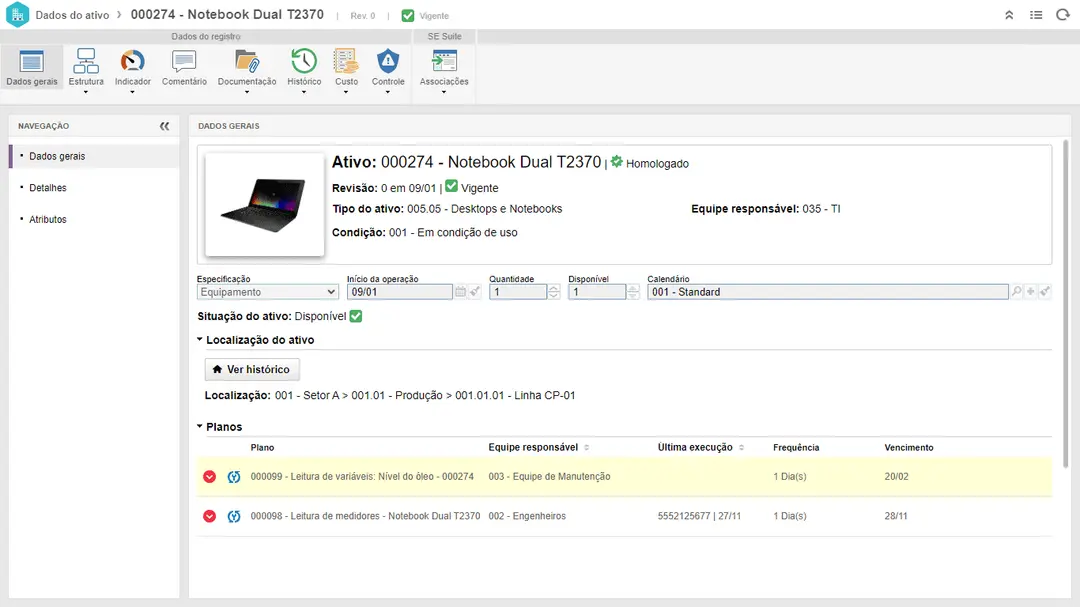Click the Vencimento column header
Screen dimensions: 1080x607
tap(909, 448)
